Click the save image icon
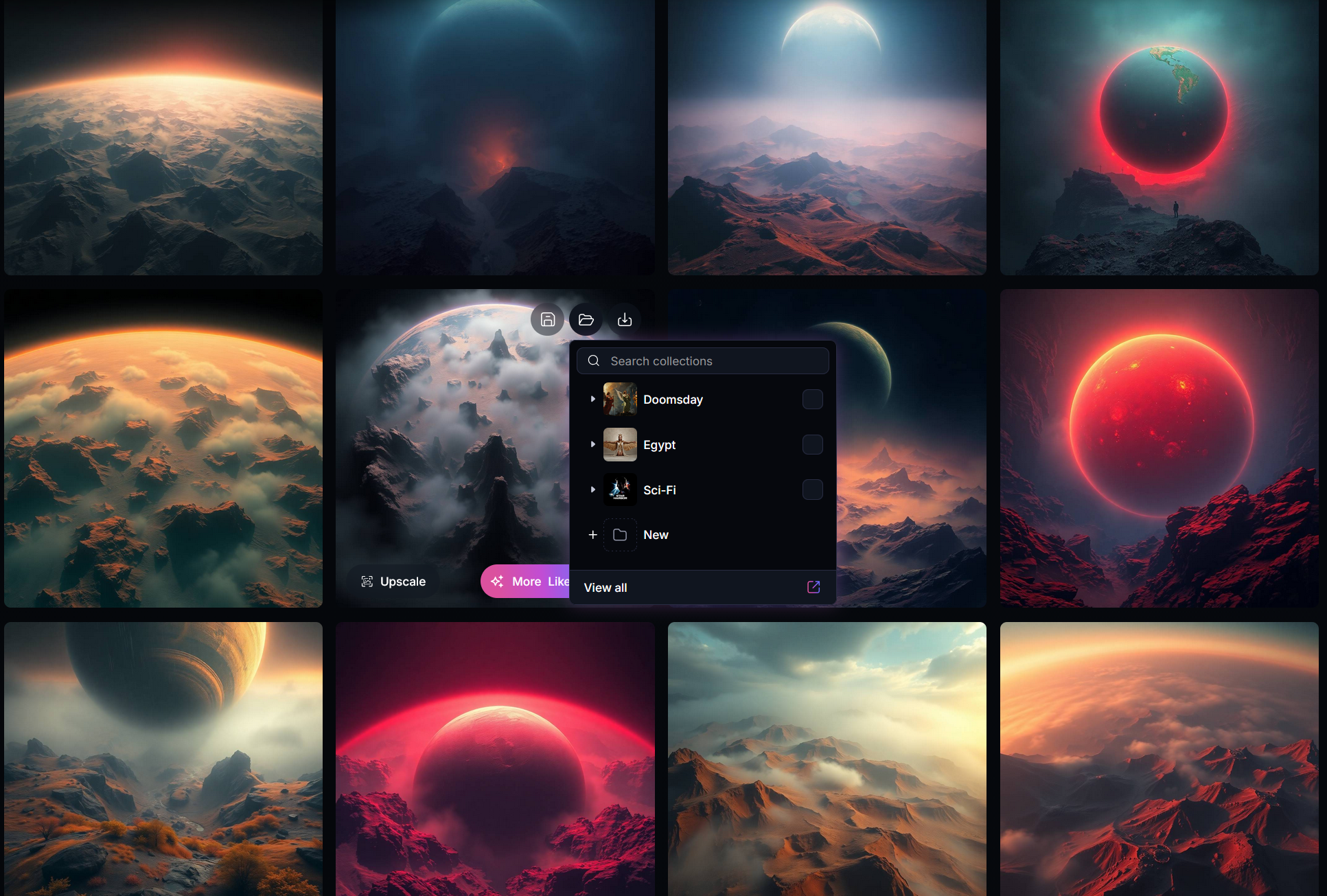The image size is (1327, 896). click(x=547, y=320)
